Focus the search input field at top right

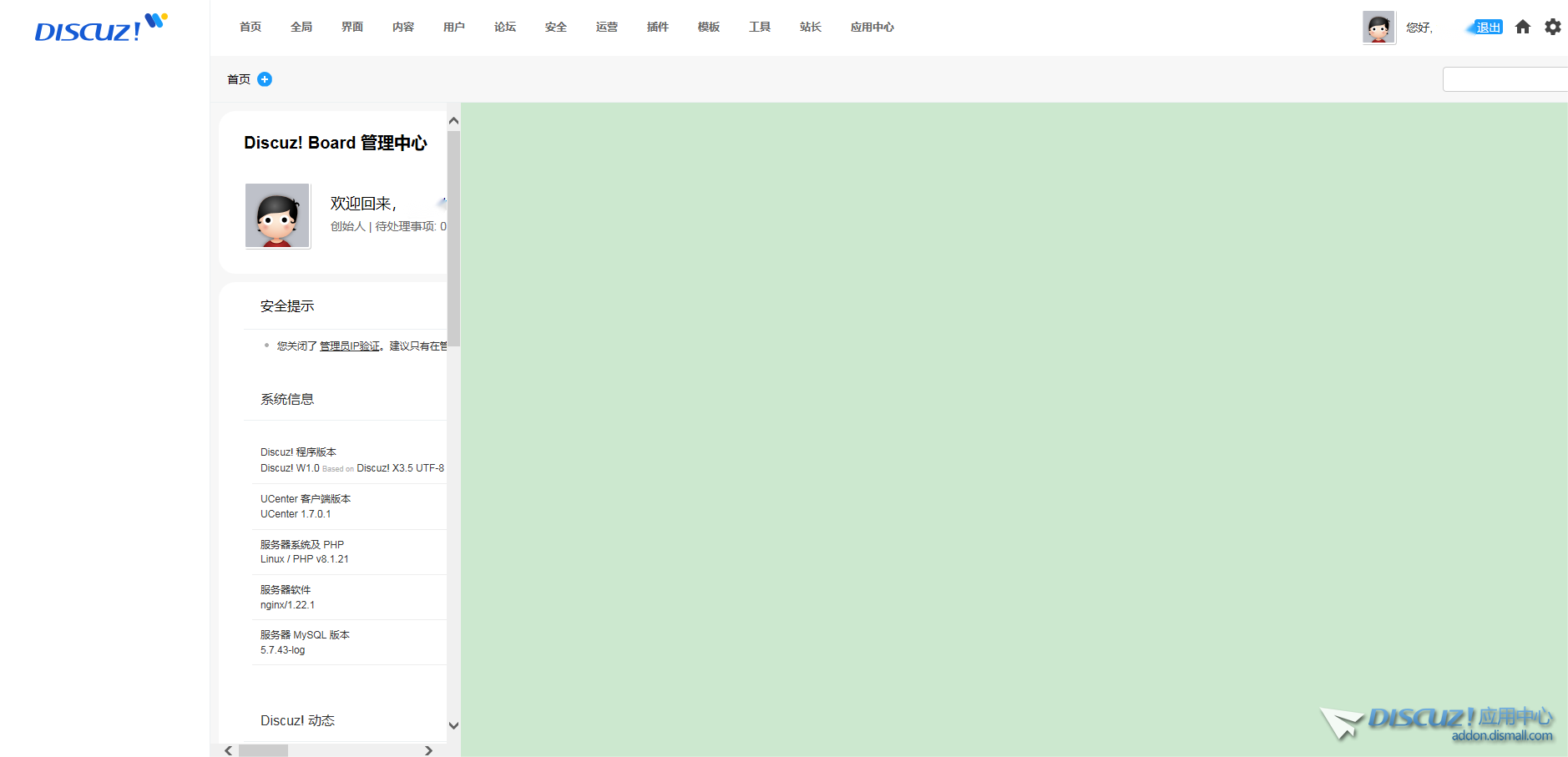pyautogui.click(x=1505, y=79)
